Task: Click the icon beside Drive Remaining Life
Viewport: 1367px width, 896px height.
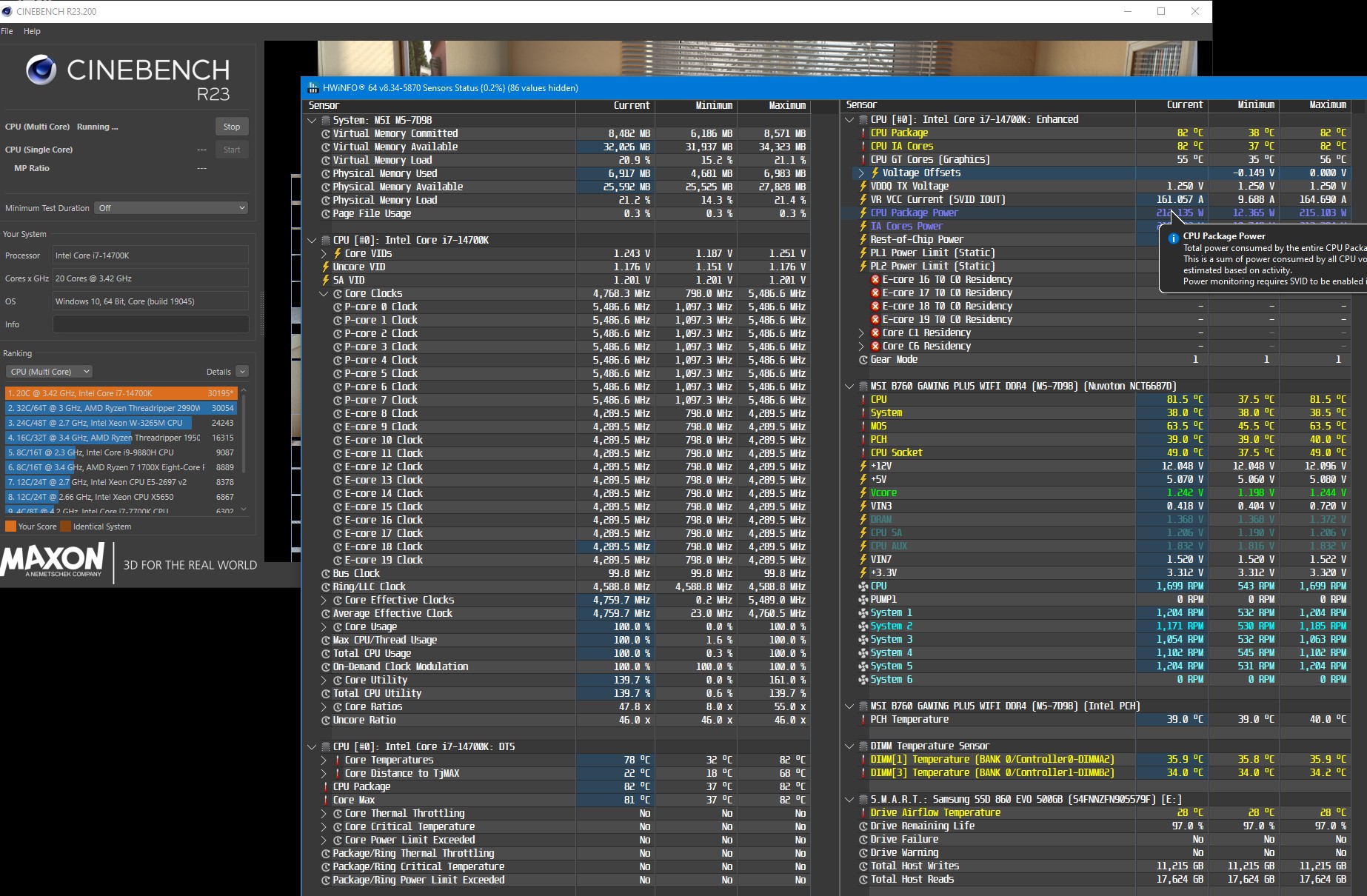Action: point(863,826)
